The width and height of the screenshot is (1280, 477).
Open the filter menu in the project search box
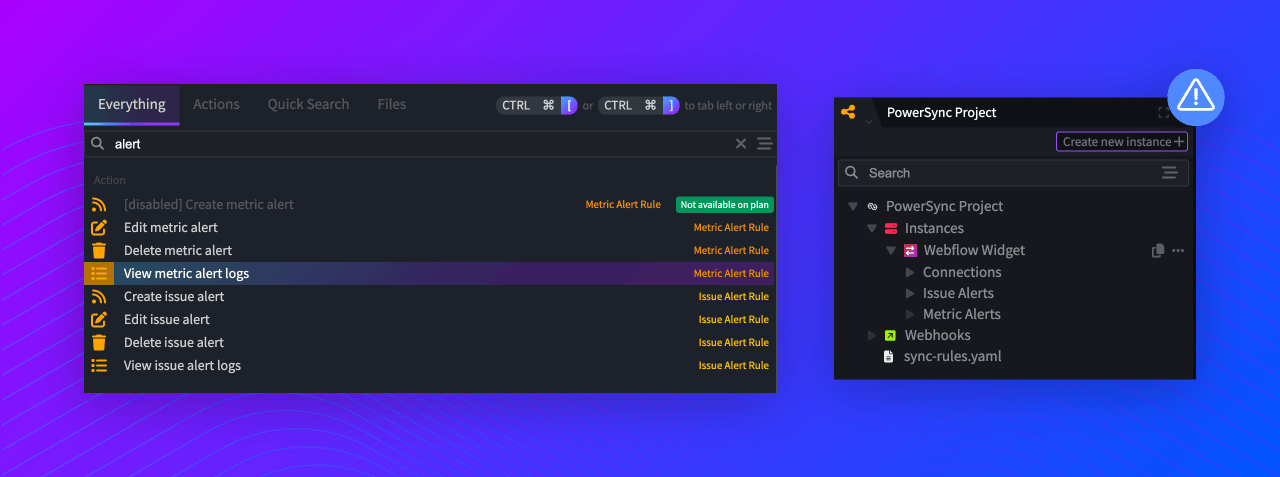point(1170,173)
